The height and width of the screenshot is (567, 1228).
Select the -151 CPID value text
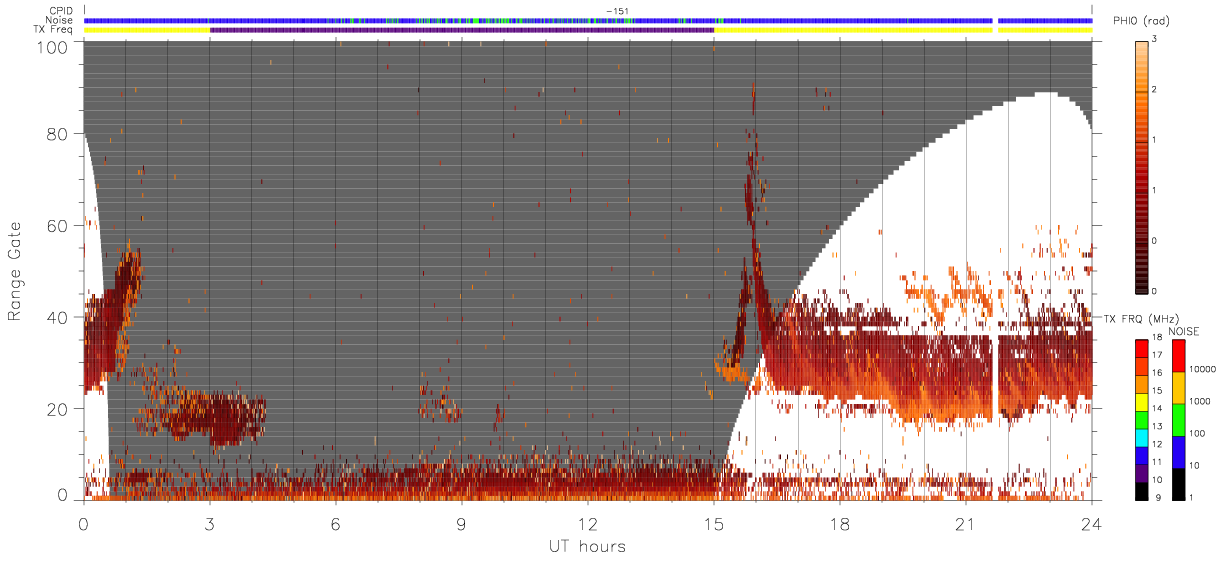click(x=617, y=11)
